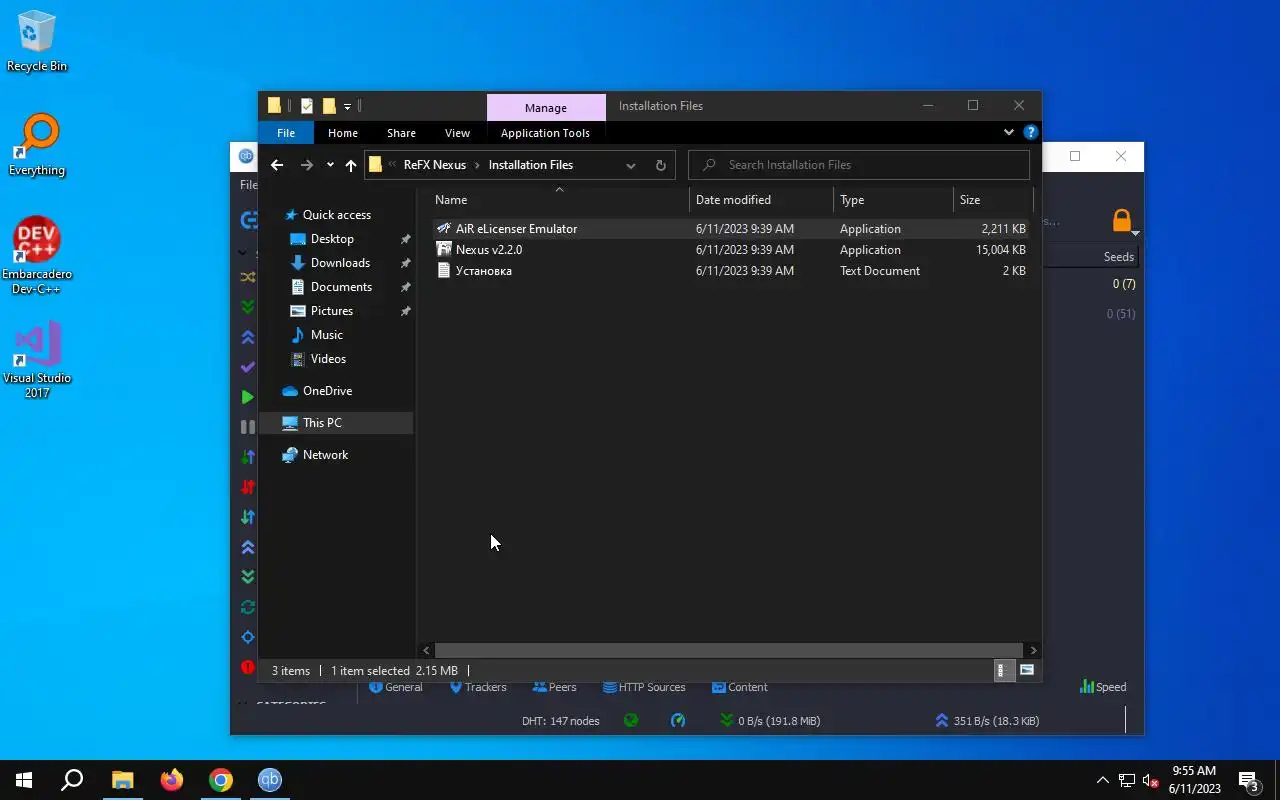Open the address bar history dropdown
Screen dimensions: 1280x800
pyautogui.click(x=631, y=165)
